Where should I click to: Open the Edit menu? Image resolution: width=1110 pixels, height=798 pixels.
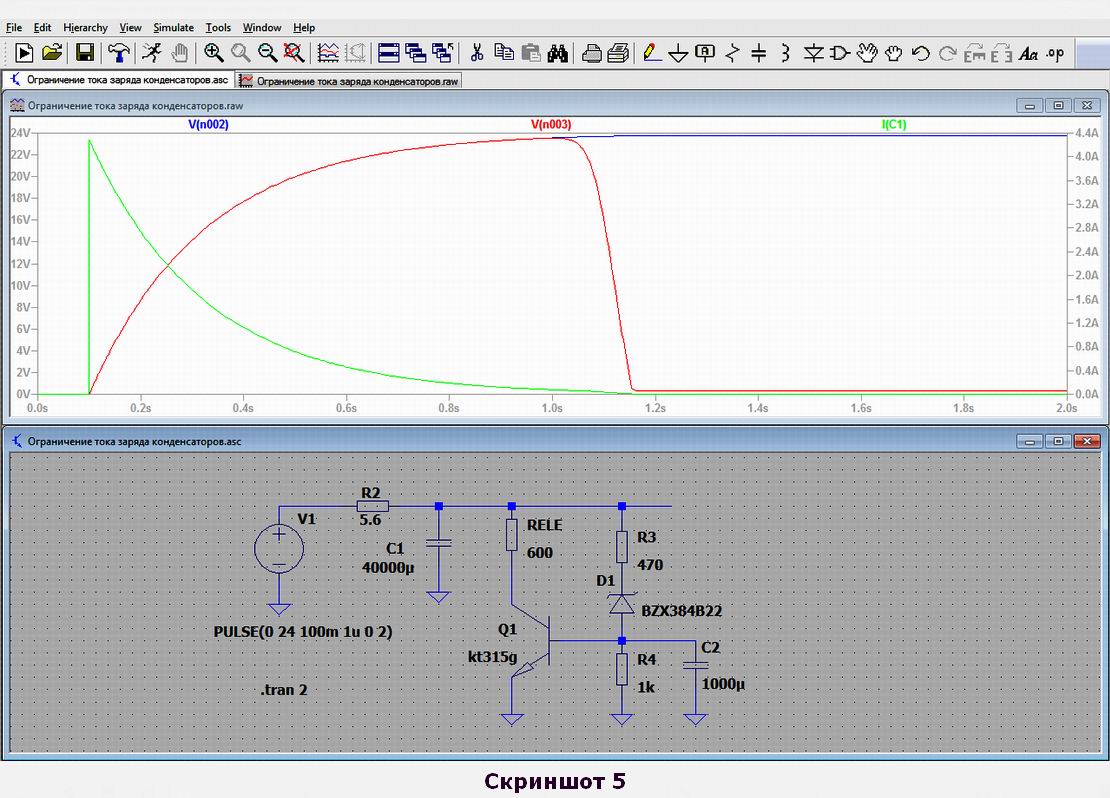pos(42,28)
